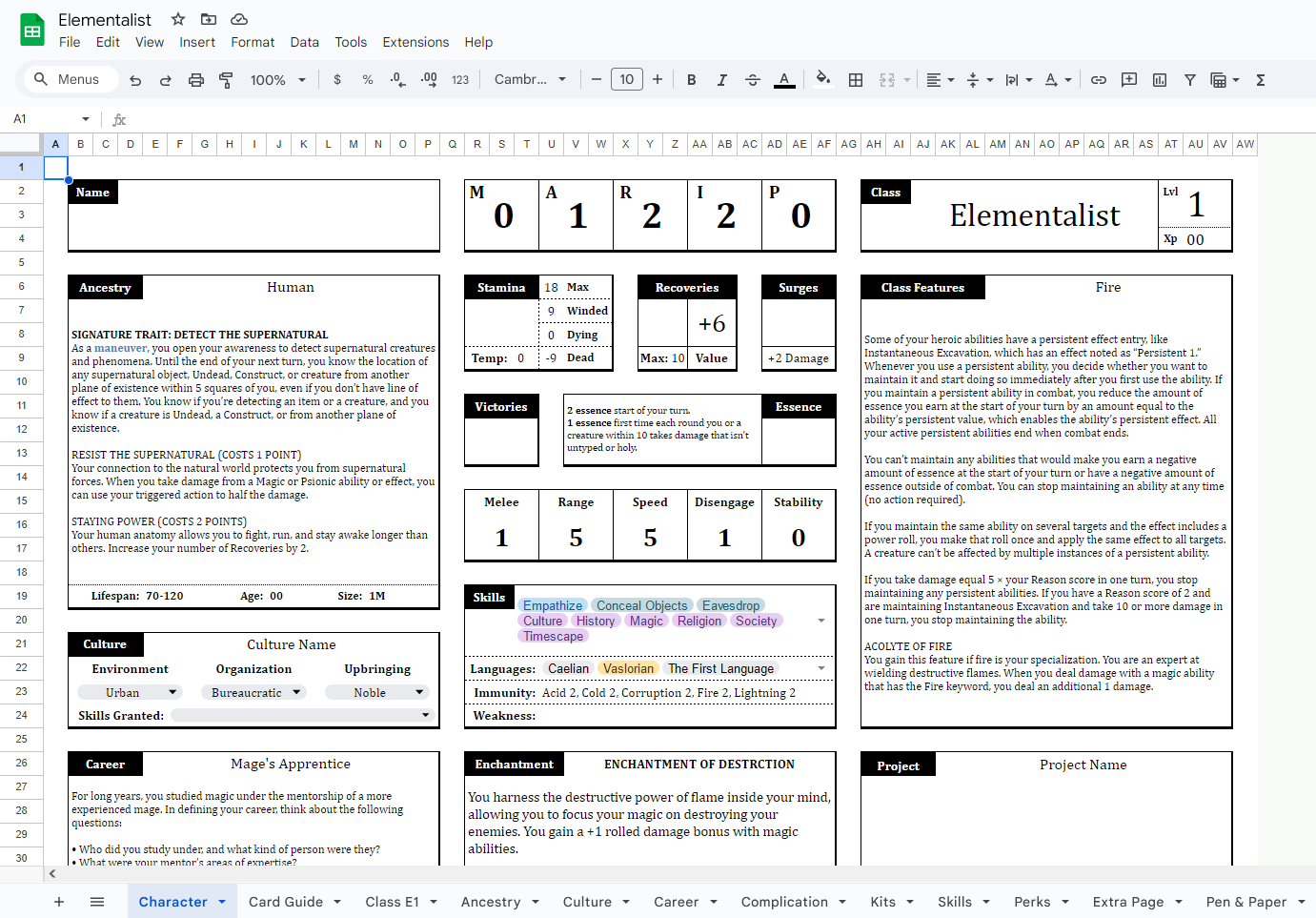Open the Extensions menu
This screenshot has height=918, width=1316.
pos(415,42)
